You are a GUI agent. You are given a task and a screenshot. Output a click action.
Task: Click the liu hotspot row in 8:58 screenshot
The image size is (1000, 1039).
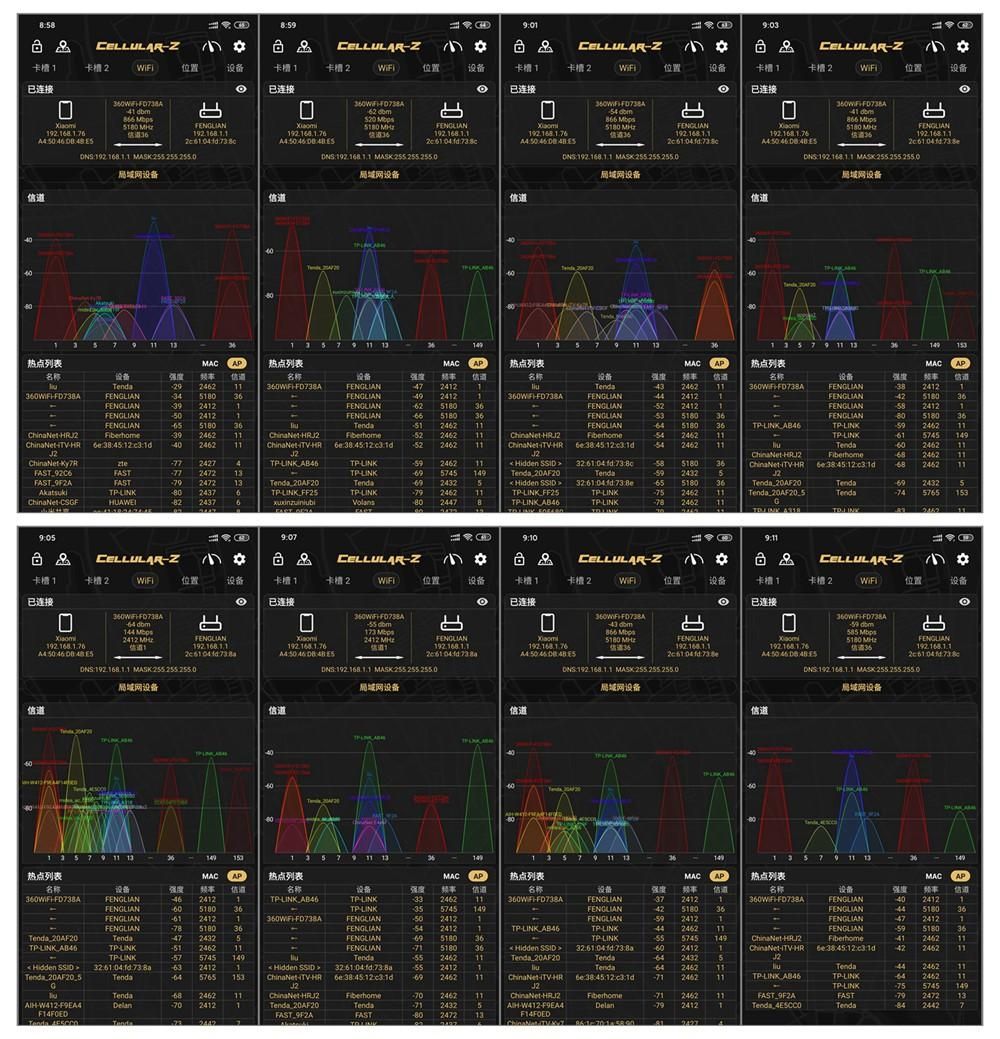tap(138, 387)
